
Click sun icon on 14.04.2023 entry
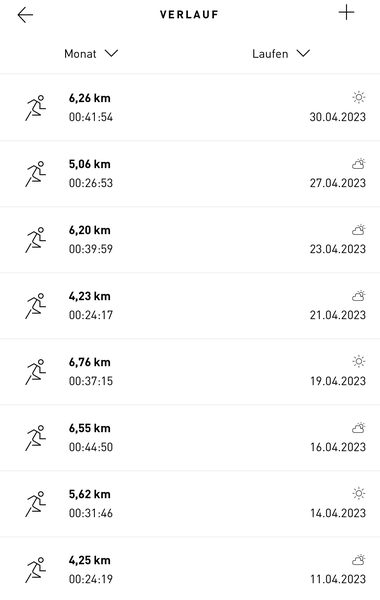[359, 494]
